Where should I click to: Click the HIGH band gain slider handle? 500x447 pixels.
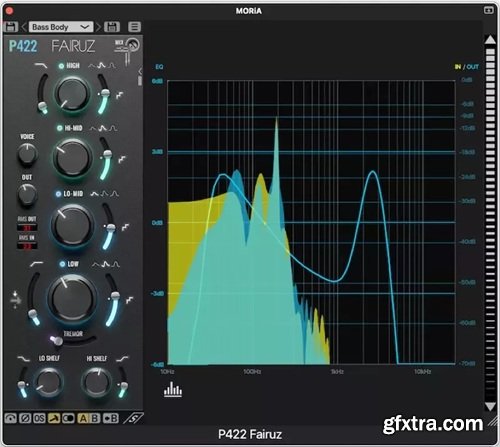(x=105, y=93)
